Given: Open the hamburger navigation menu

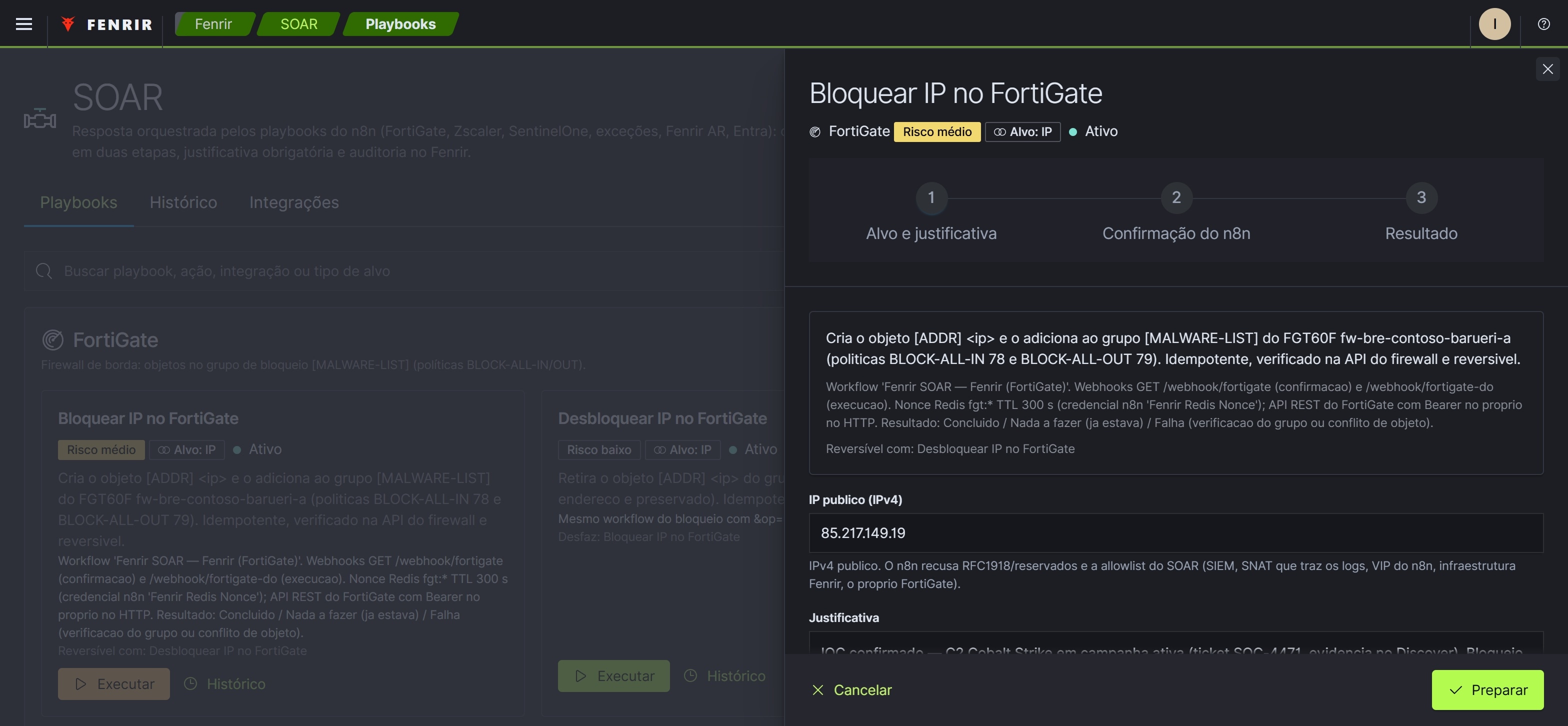Looking at the screenshot, I should point(23,23).
